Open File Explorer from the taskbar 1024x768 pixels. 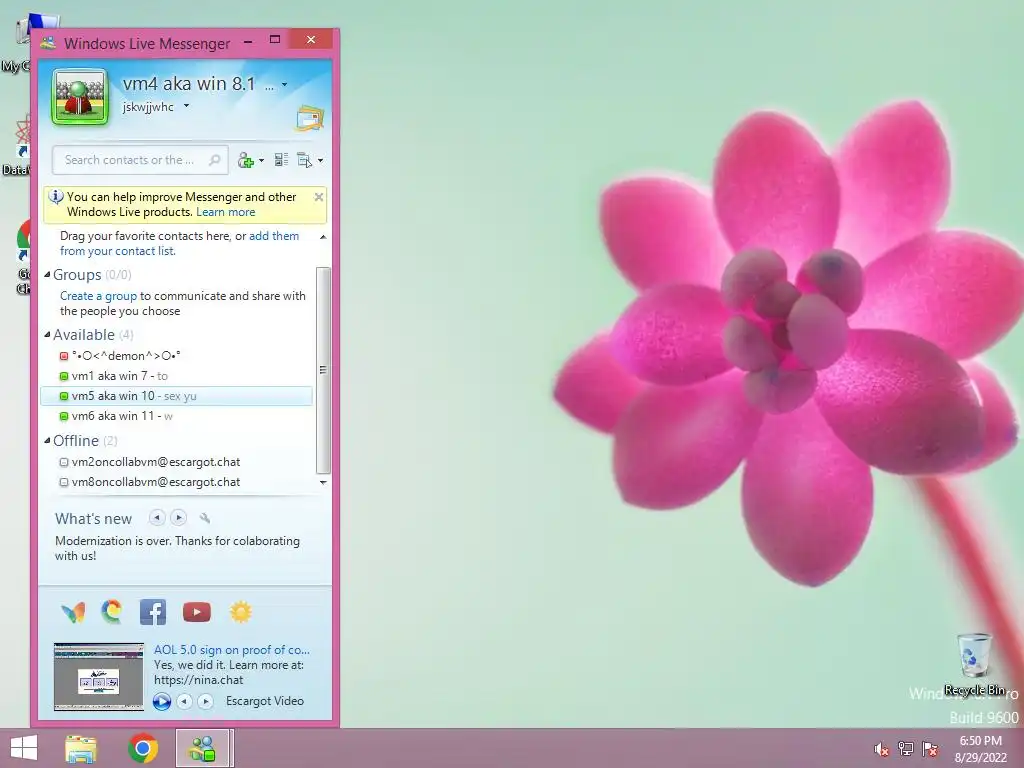click(81, 748)
